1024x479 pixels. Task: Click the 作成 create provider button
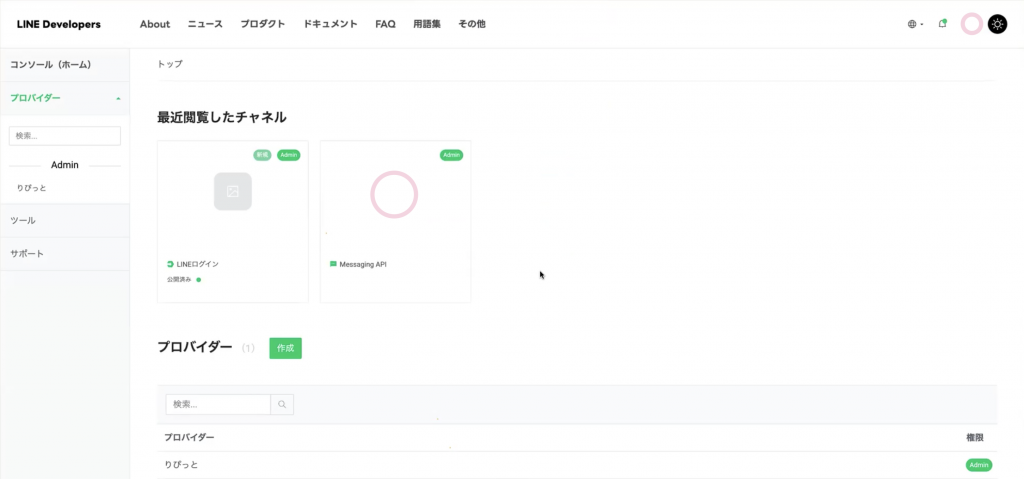(285, 348)
